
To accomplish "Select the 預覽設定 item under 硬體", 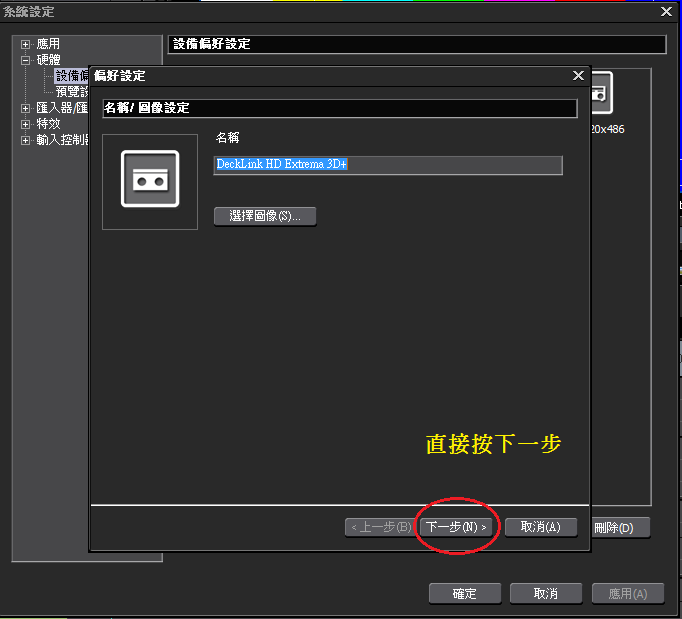I will click(72, 92).
